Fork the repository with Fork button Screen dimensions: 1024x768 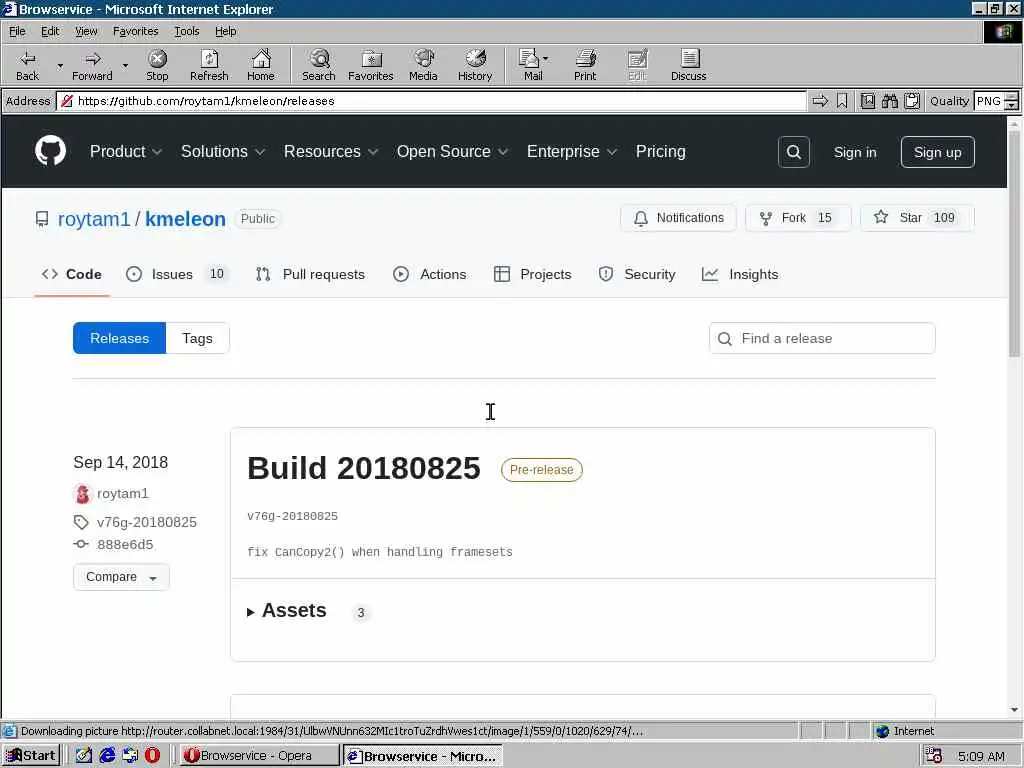(x=798, y=218)
